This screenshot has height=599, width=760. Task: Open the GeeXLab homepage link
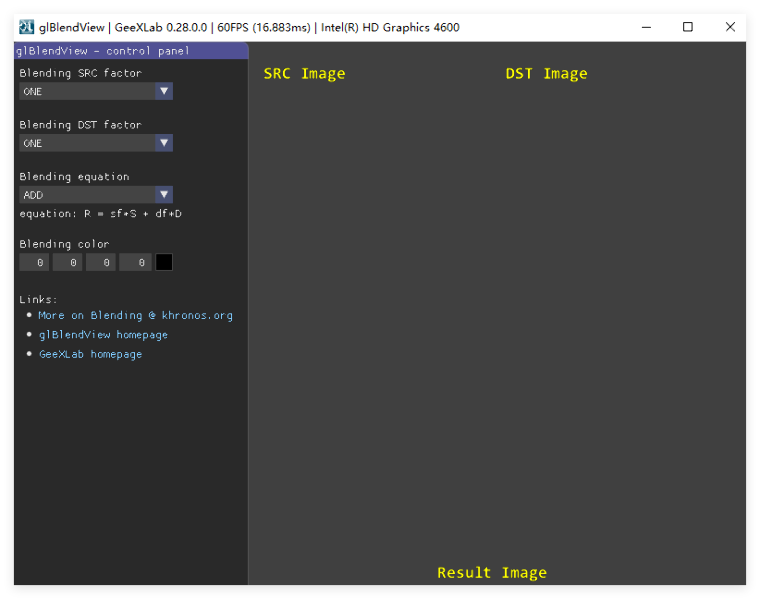(91, 354)
